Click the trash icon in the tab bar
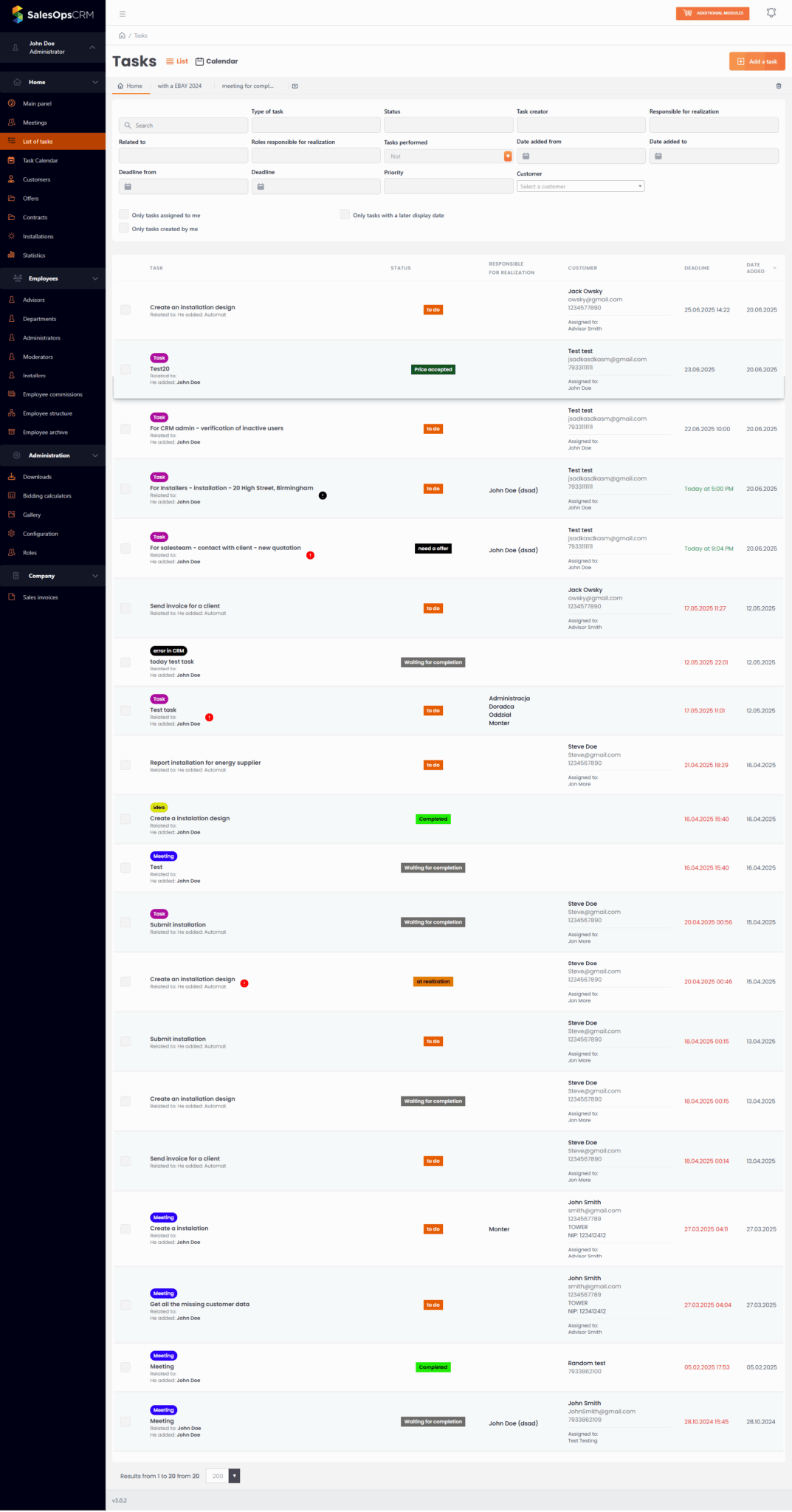 [778, 86]
